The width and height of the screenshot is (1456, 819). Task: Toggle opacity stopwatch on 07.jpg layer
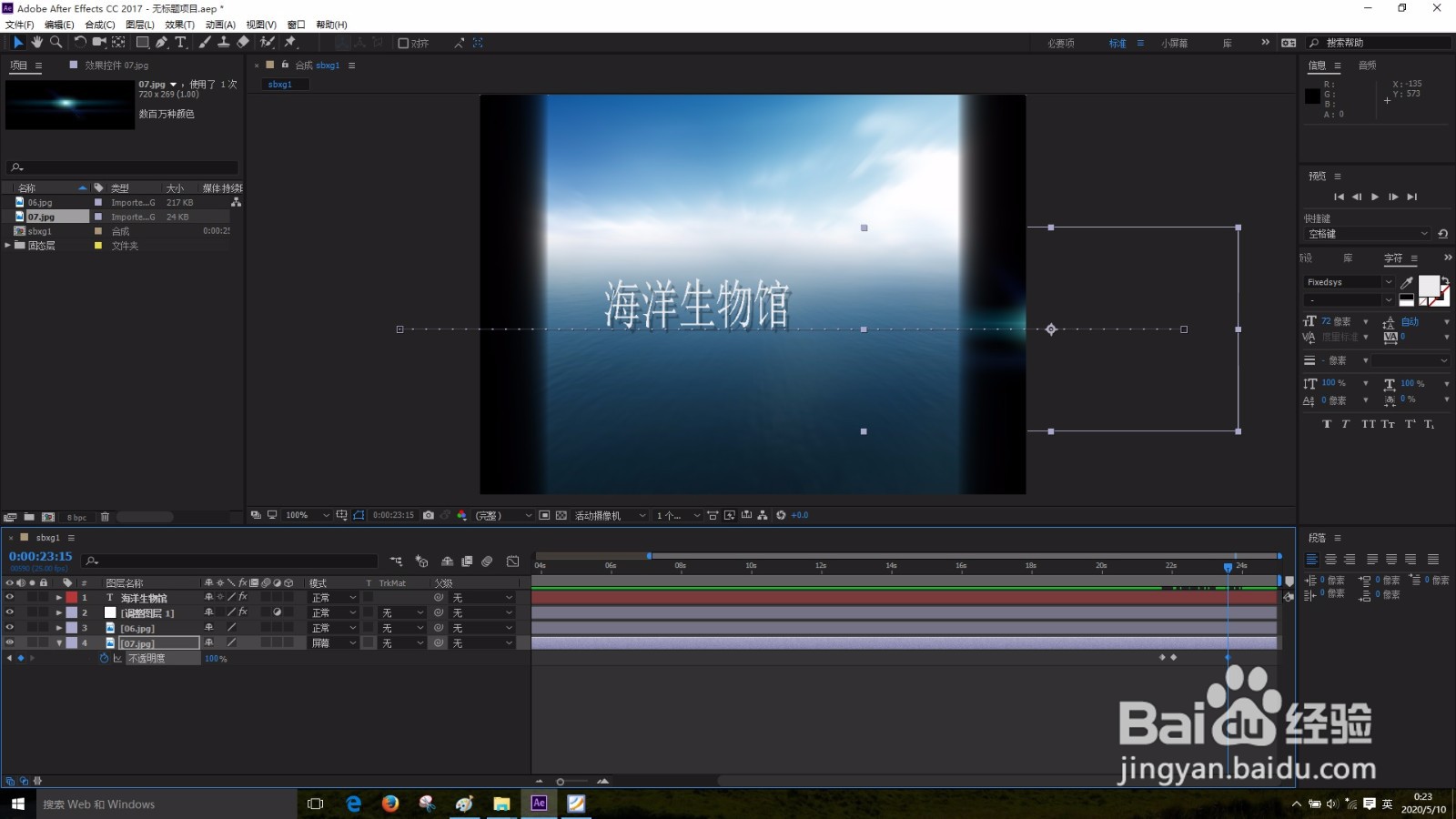(104, 658)
